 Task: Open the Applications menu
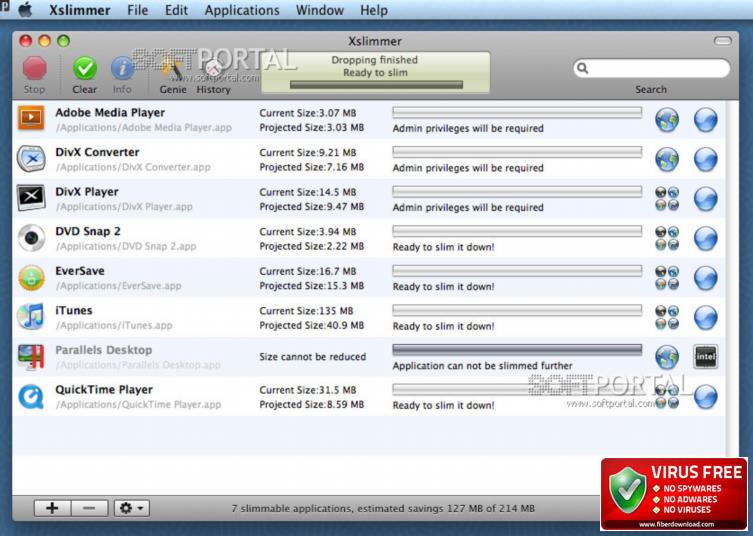242,11
